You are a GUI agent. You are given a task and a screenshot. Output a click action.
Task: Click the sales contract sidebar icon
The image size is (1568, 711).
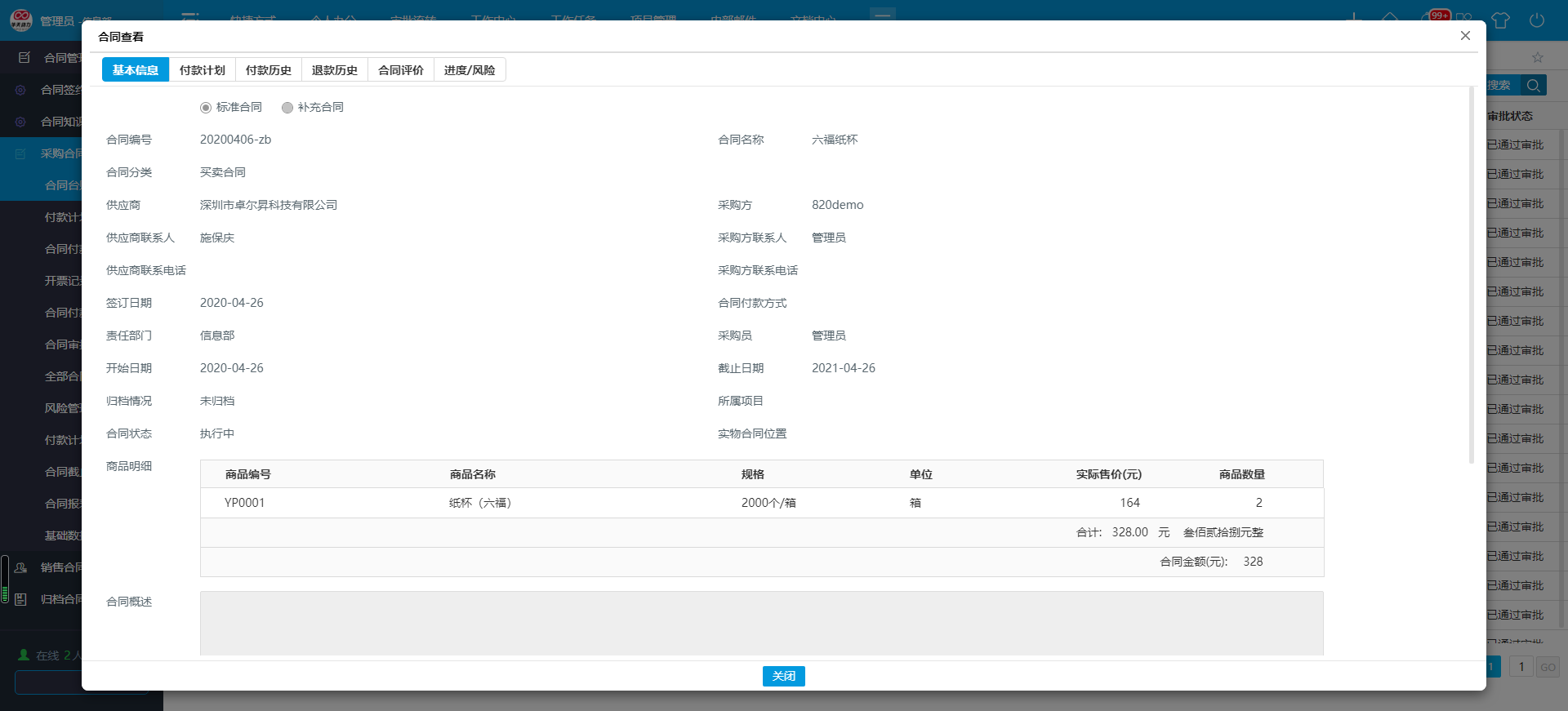pyautogui.click(x=21, y=567)
